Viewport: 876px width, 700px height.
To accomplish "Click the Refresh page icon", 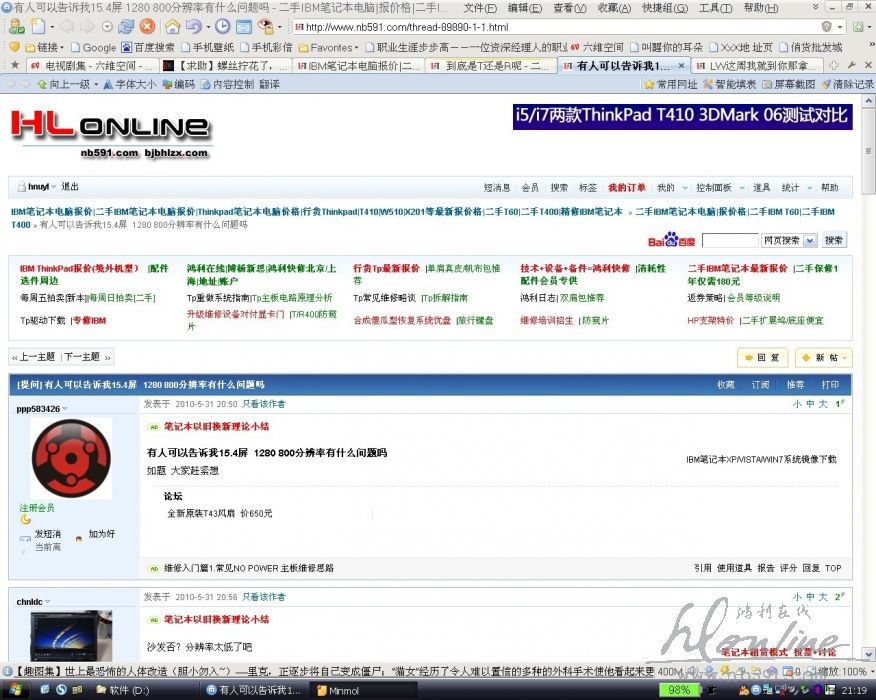I will (124, 27).
